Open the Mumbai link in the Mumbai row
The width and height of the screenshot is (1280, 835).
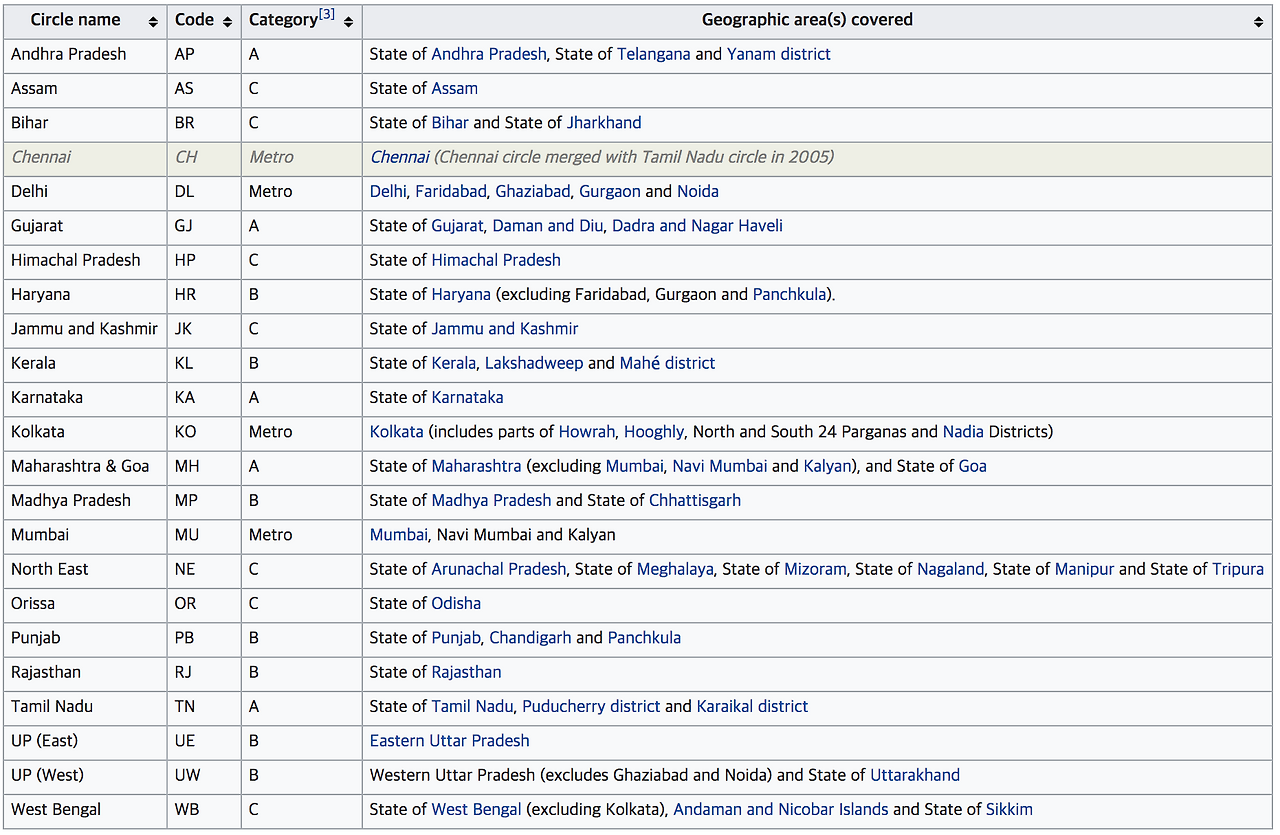click(399, 535)
